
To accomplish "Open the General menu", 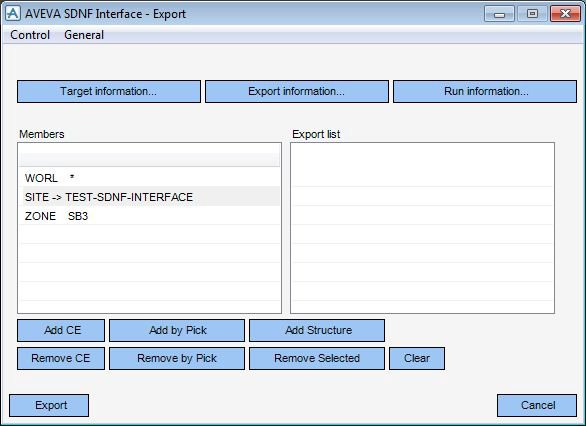I will pyautogui.click(x=84, y=35).
